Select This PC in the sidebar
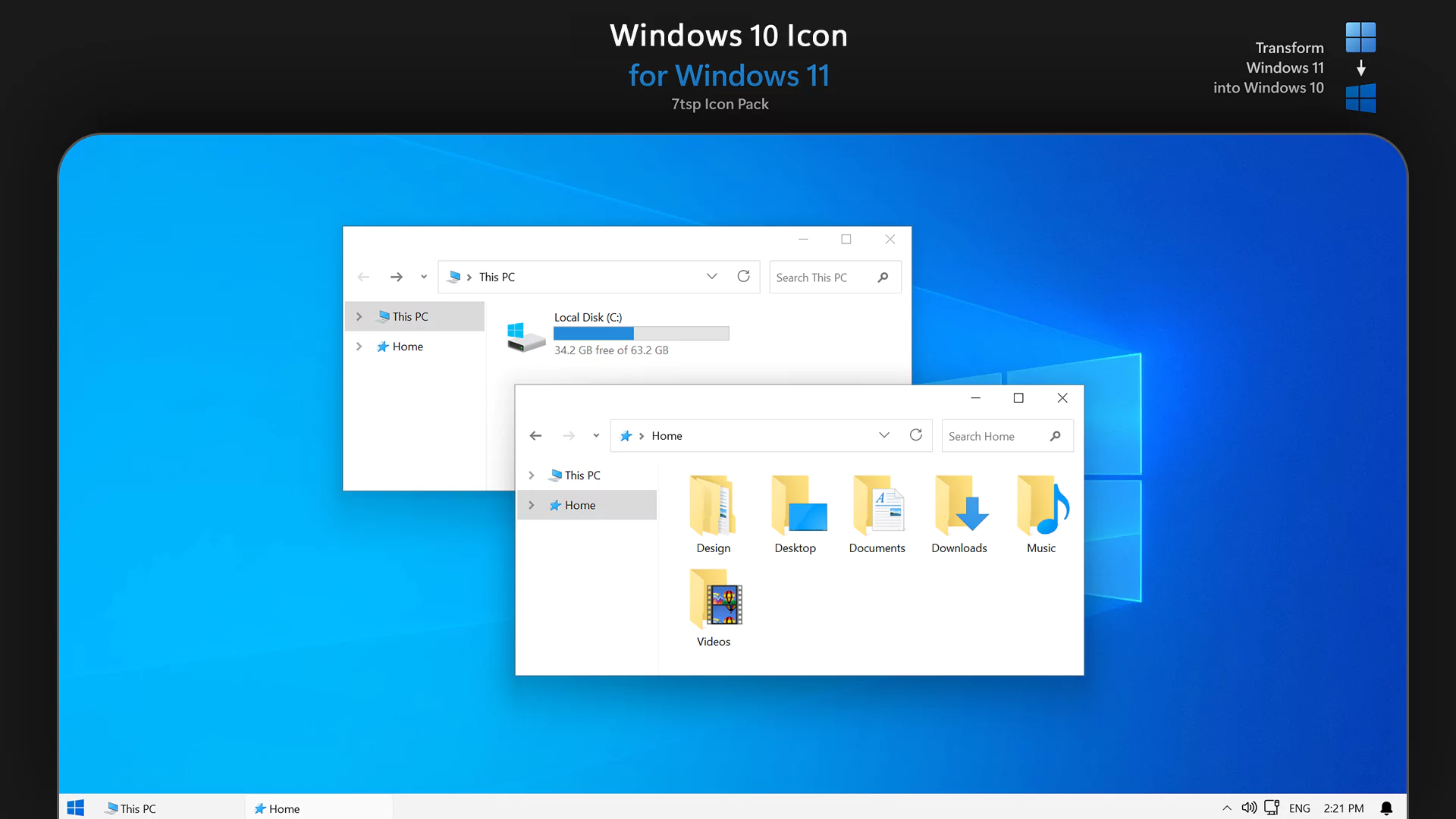The image size is (1456, 819). (580, 475)
